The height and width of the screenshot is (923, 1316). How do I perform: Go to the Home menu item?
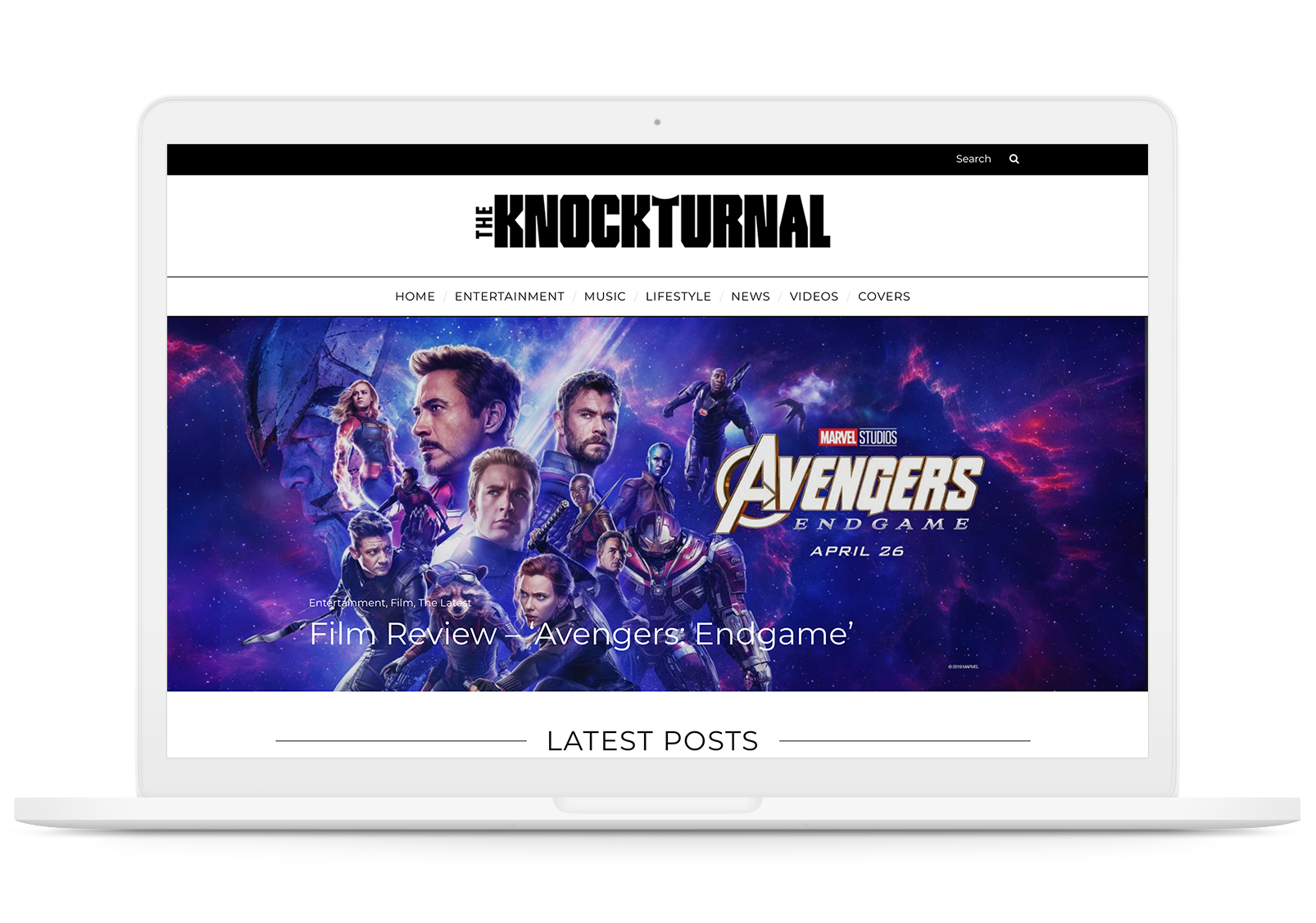(x=415, y=296)
